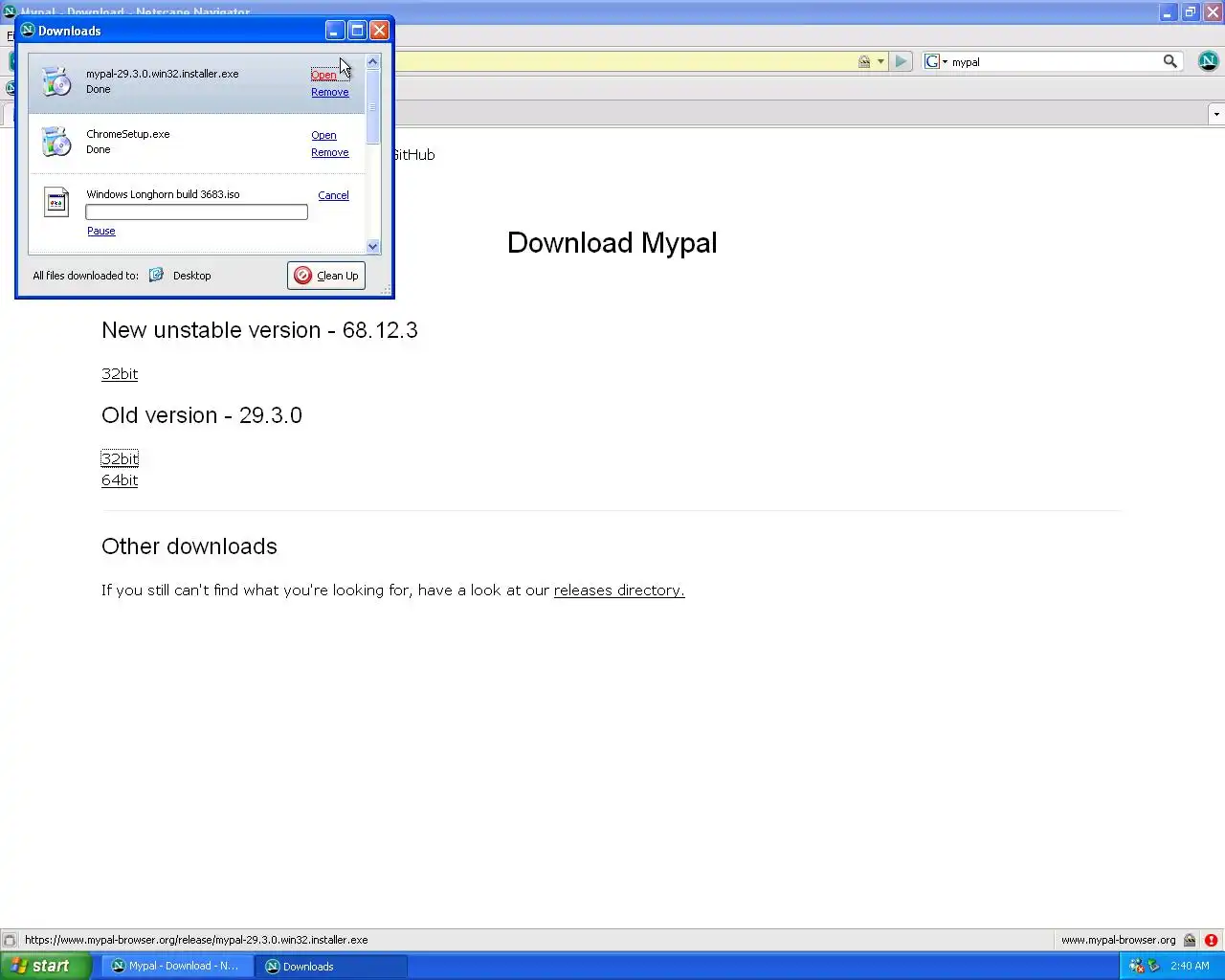The height and width of the screenshot is (980, 1225).
Task: Maximize the Downloads window
Action: [x=357, y=31]
